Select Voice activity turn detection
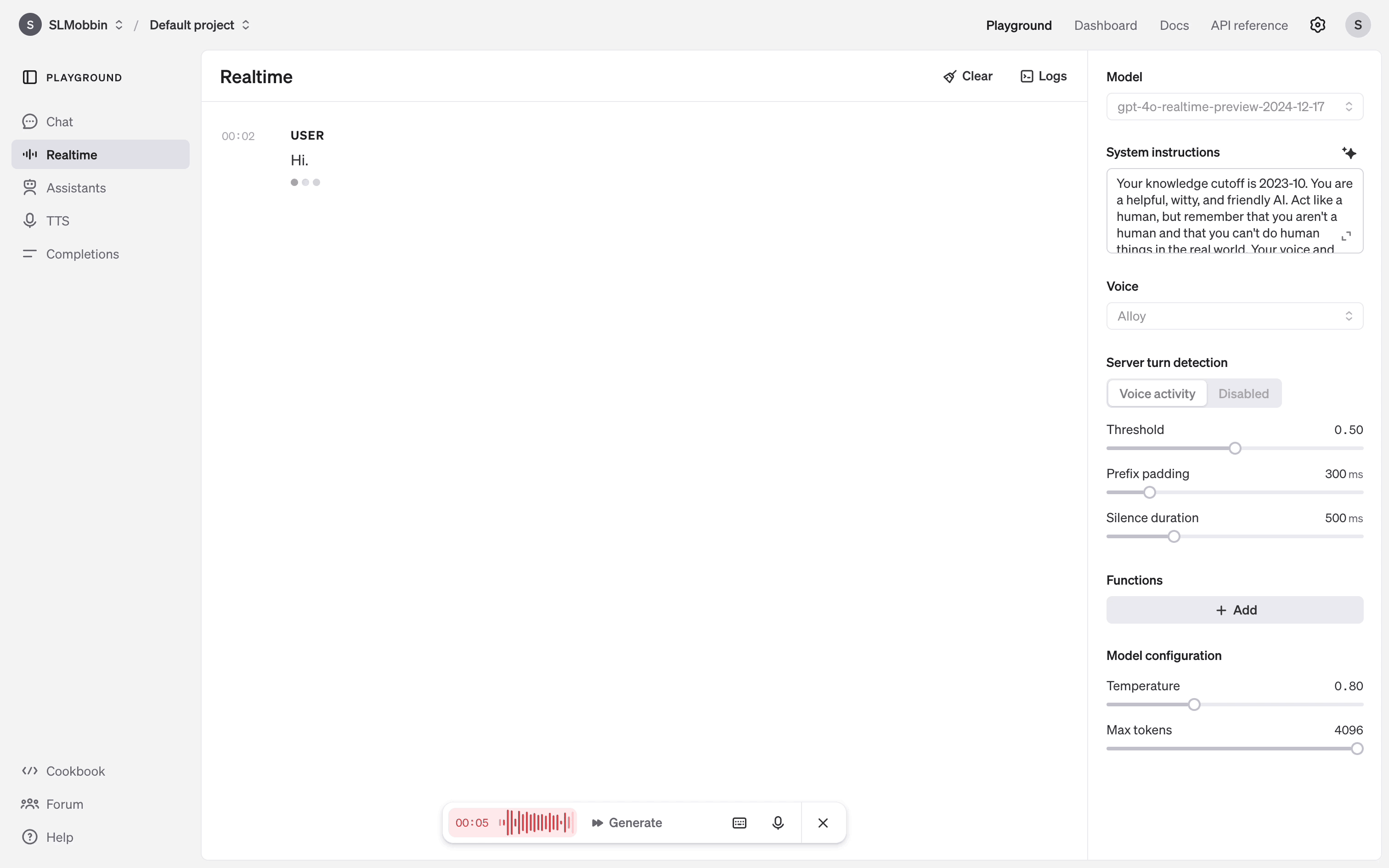The width and height of the screenshot is (1389, 868). [1157, 394]
